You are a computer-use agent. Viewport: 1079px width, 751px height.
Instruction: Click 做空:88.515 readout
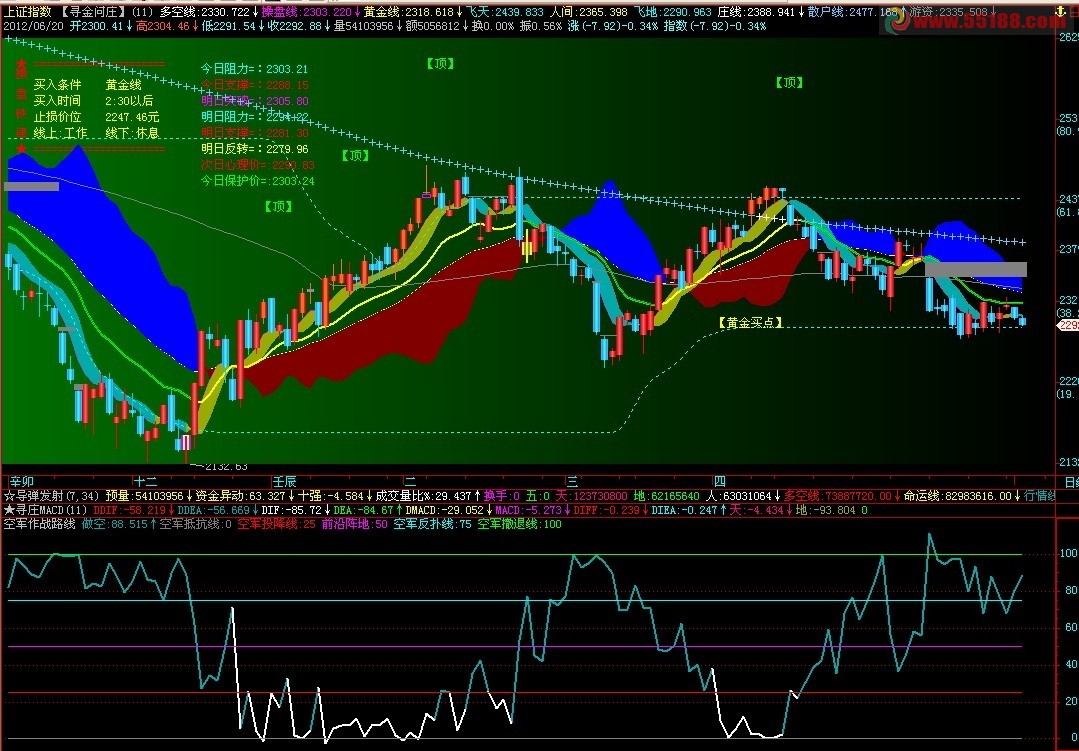click(x=115, y=525)
